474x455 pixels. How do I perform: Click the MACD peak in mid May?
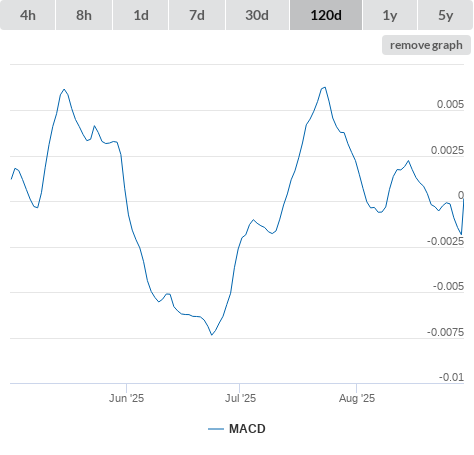[64, 89]
